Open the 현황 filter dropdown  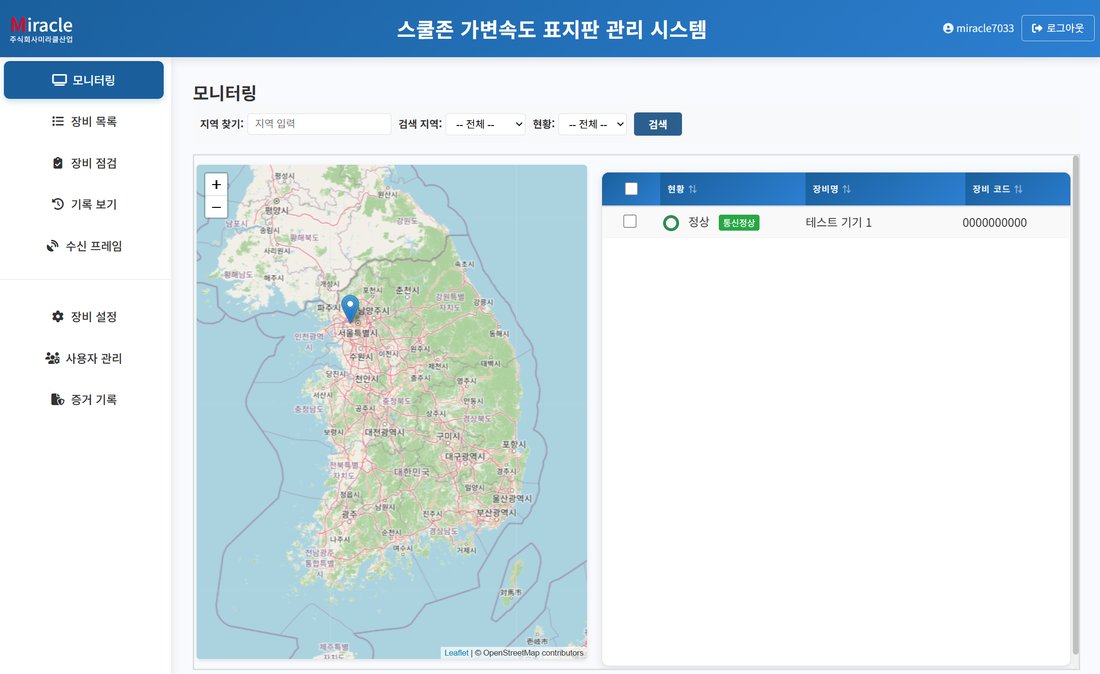point(593,124)
